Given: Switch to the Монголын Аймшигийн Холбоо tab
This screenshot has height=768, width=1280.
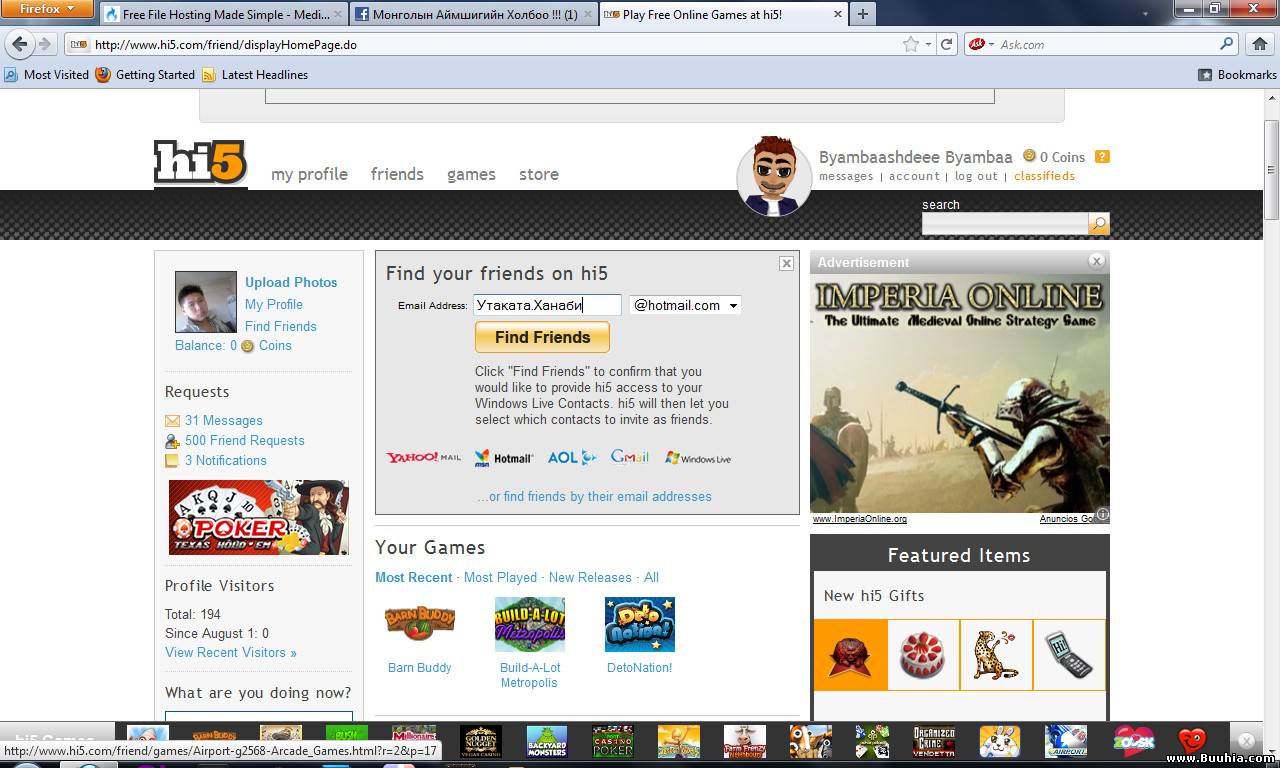Looking at the screenshot, I should click(x=473, y=14).
